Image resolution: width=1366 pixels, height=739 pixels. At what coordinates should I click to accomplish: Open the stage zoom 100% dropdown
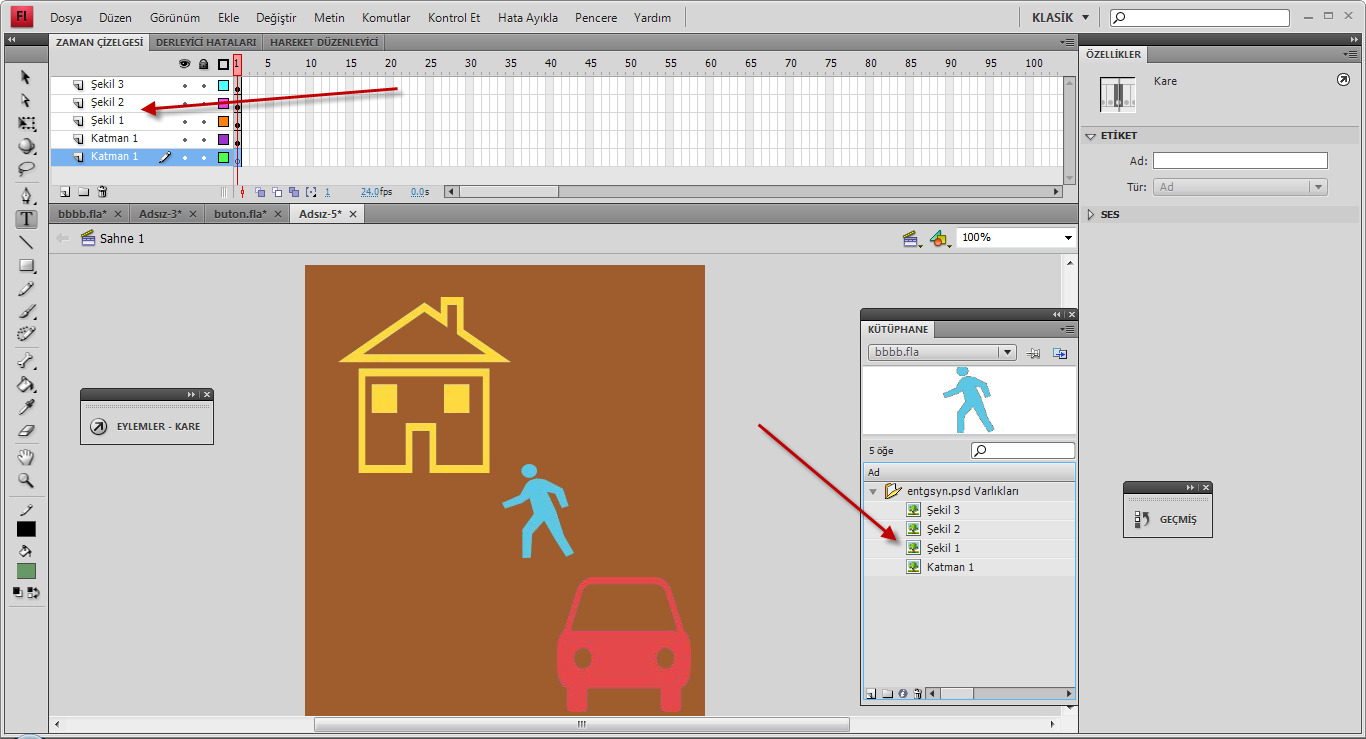coord(1068,238)
